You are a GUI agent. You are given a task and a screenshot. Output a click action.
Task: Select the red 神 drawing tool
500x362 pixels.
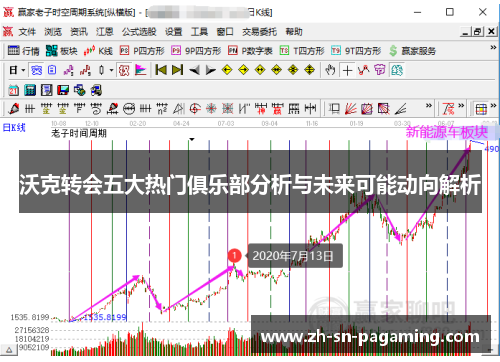click(261, 109)
